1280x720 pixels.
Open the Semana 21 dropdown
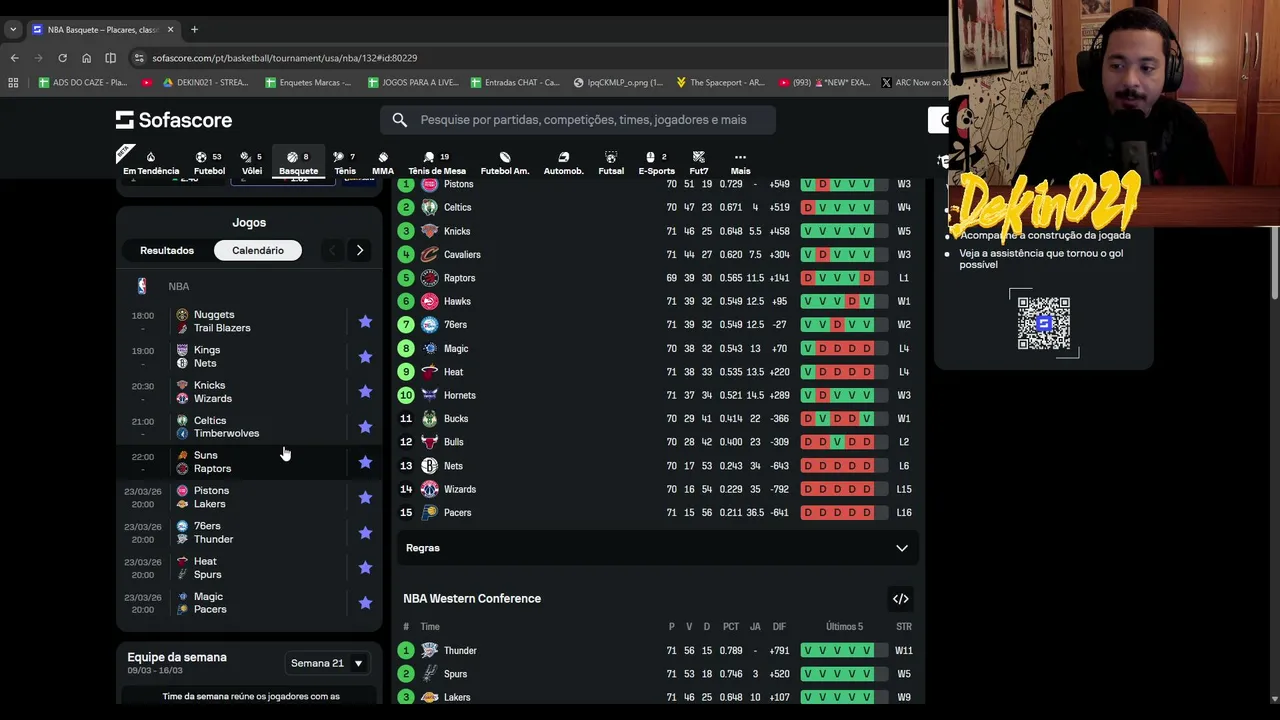click(x=327, y=663)
